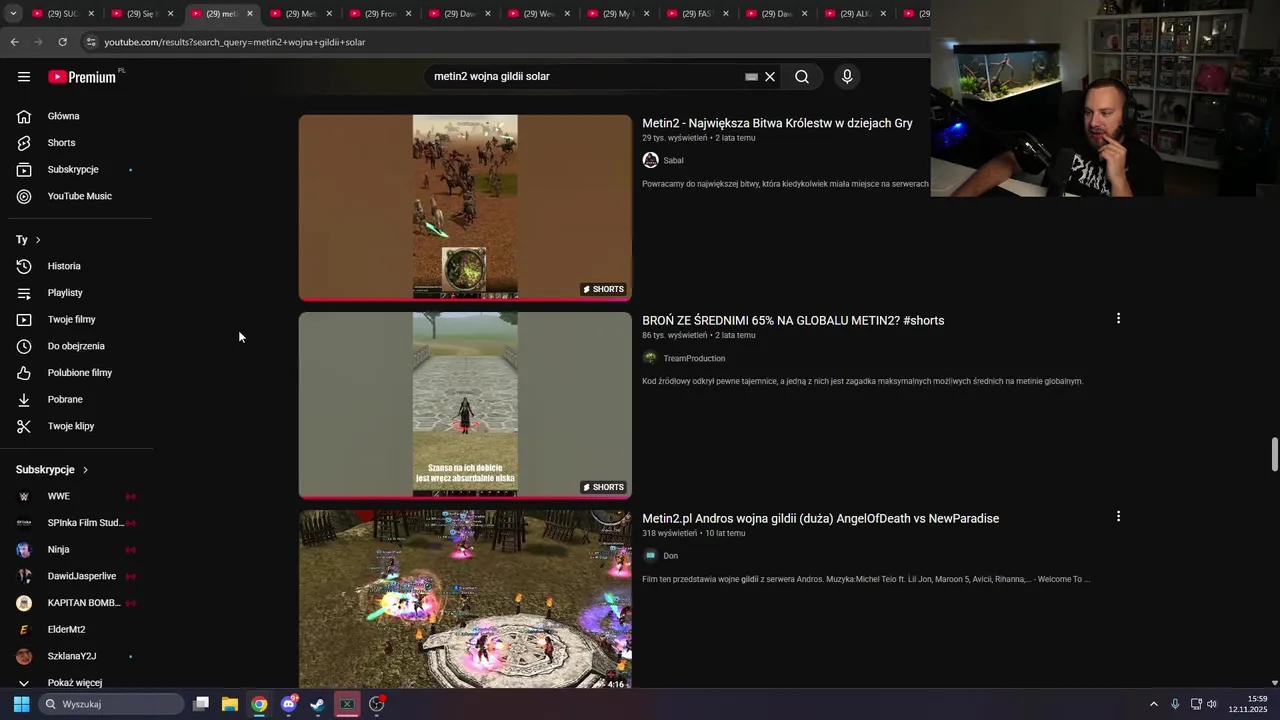1280x720 pixels.
Task: View site information icon in address bar
Action: pos(91,42)
